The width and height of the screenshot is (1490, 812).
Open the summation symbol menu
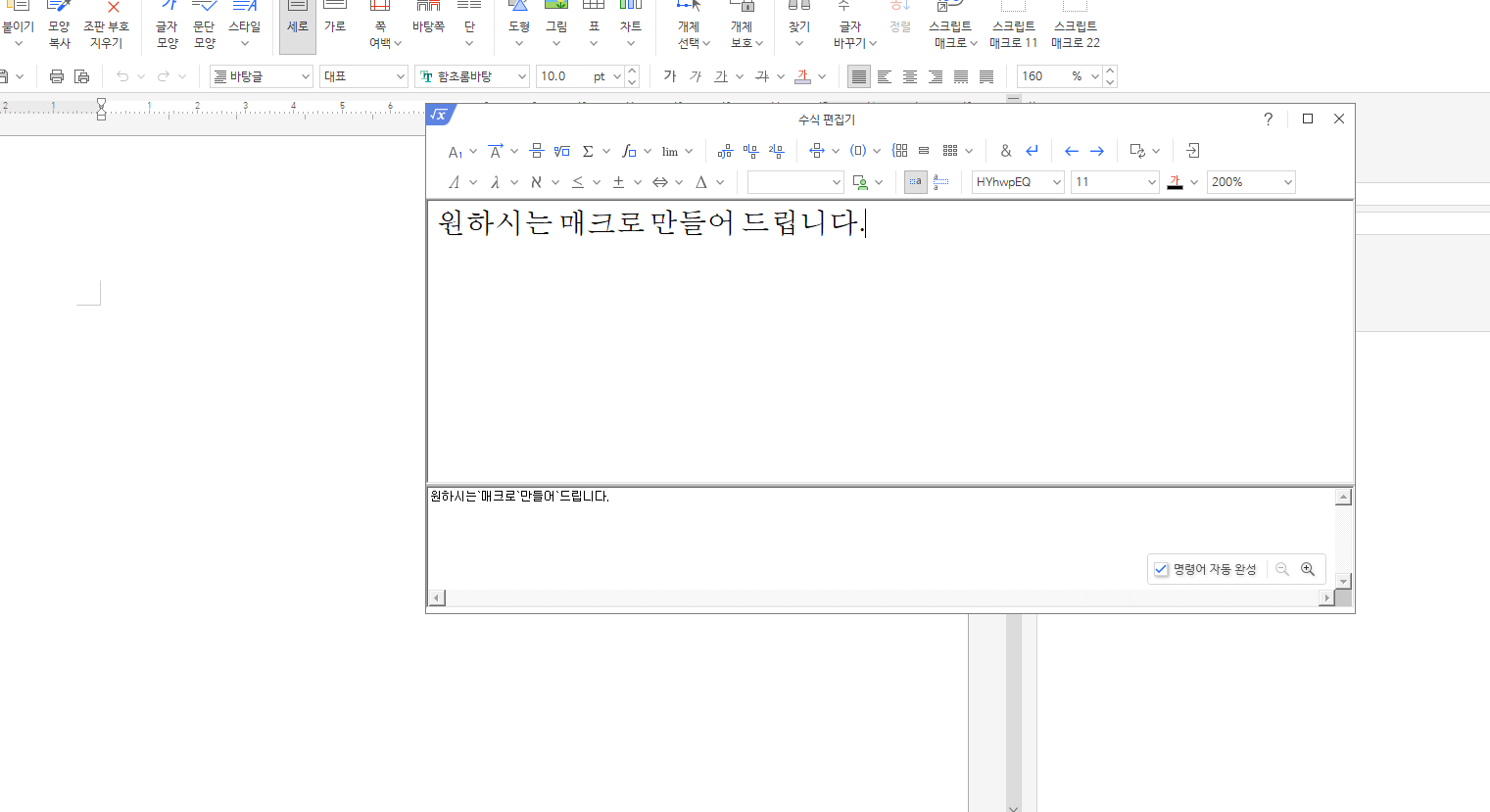click(x=588, y=151)
